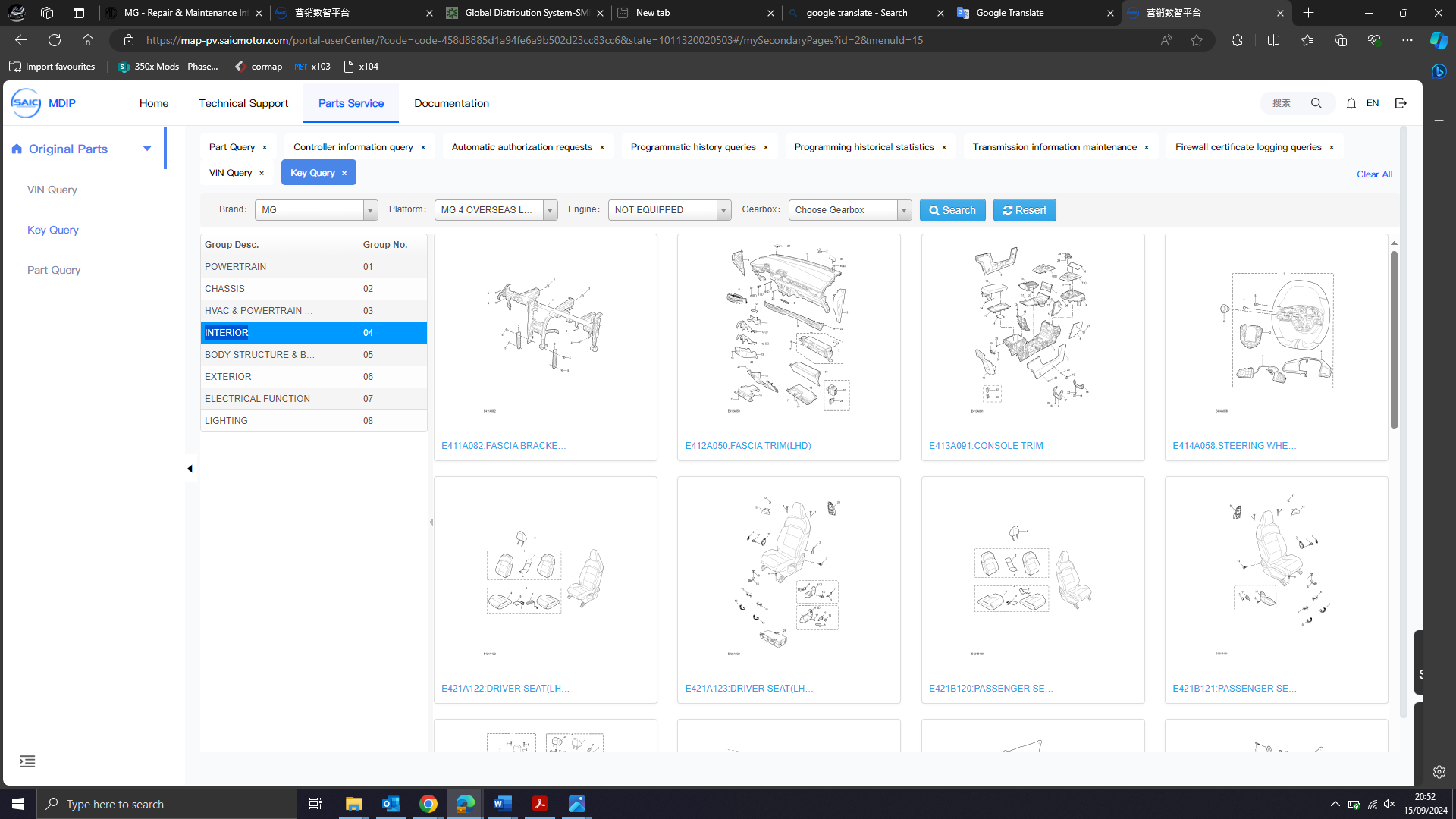Open browser split screen icon

point(1273,40)
